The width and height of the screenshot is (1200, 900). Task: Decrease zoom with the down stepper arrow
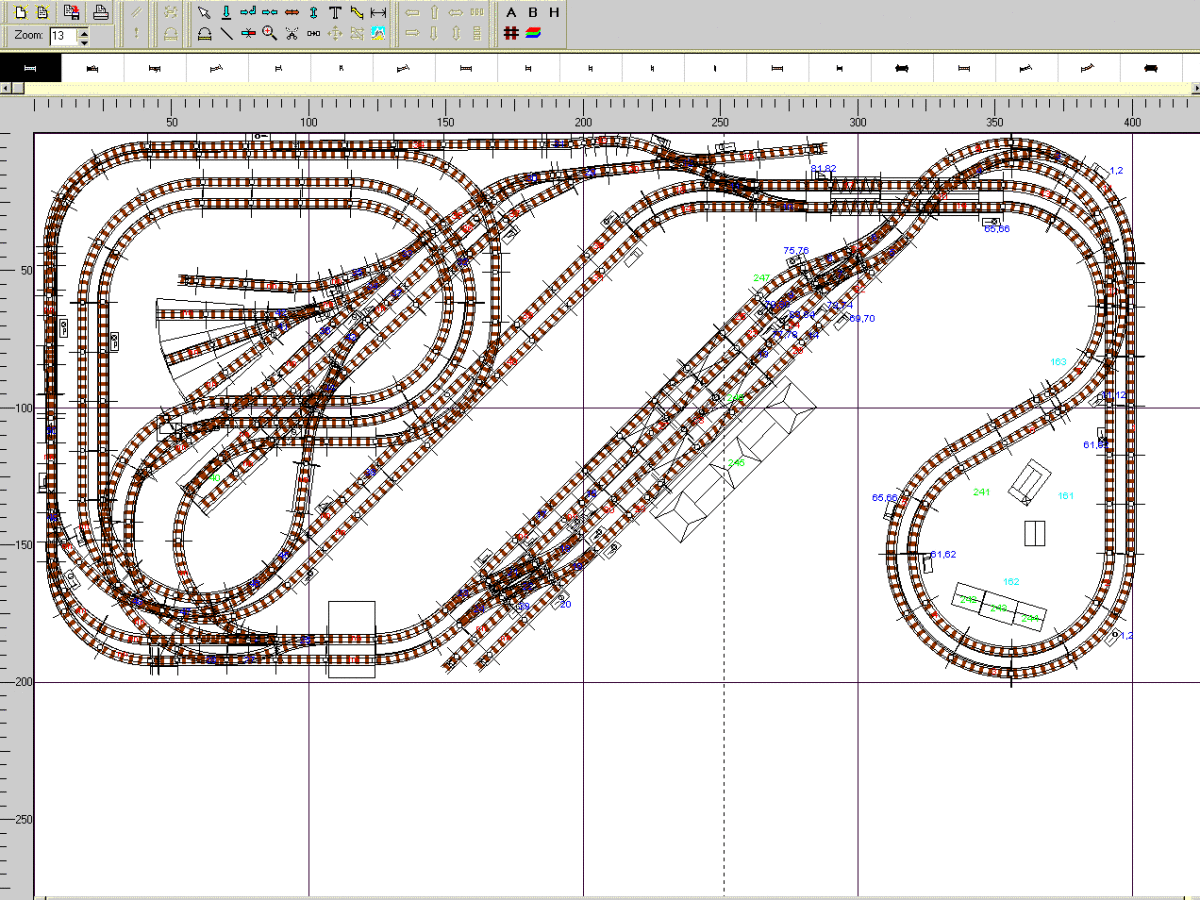point(84,41)
